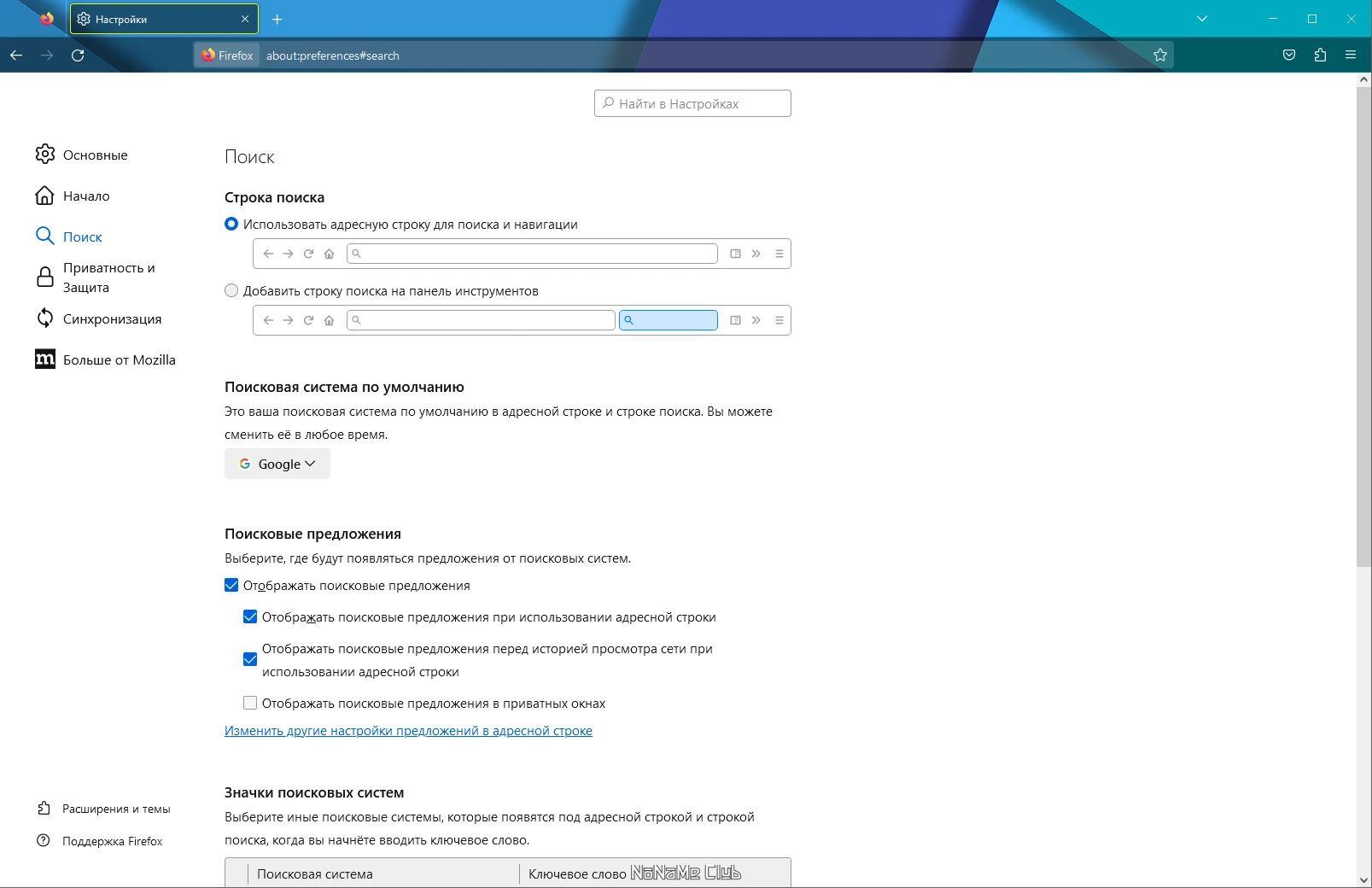
Task: Go back using the back arrow
Action: pos(16,55)
